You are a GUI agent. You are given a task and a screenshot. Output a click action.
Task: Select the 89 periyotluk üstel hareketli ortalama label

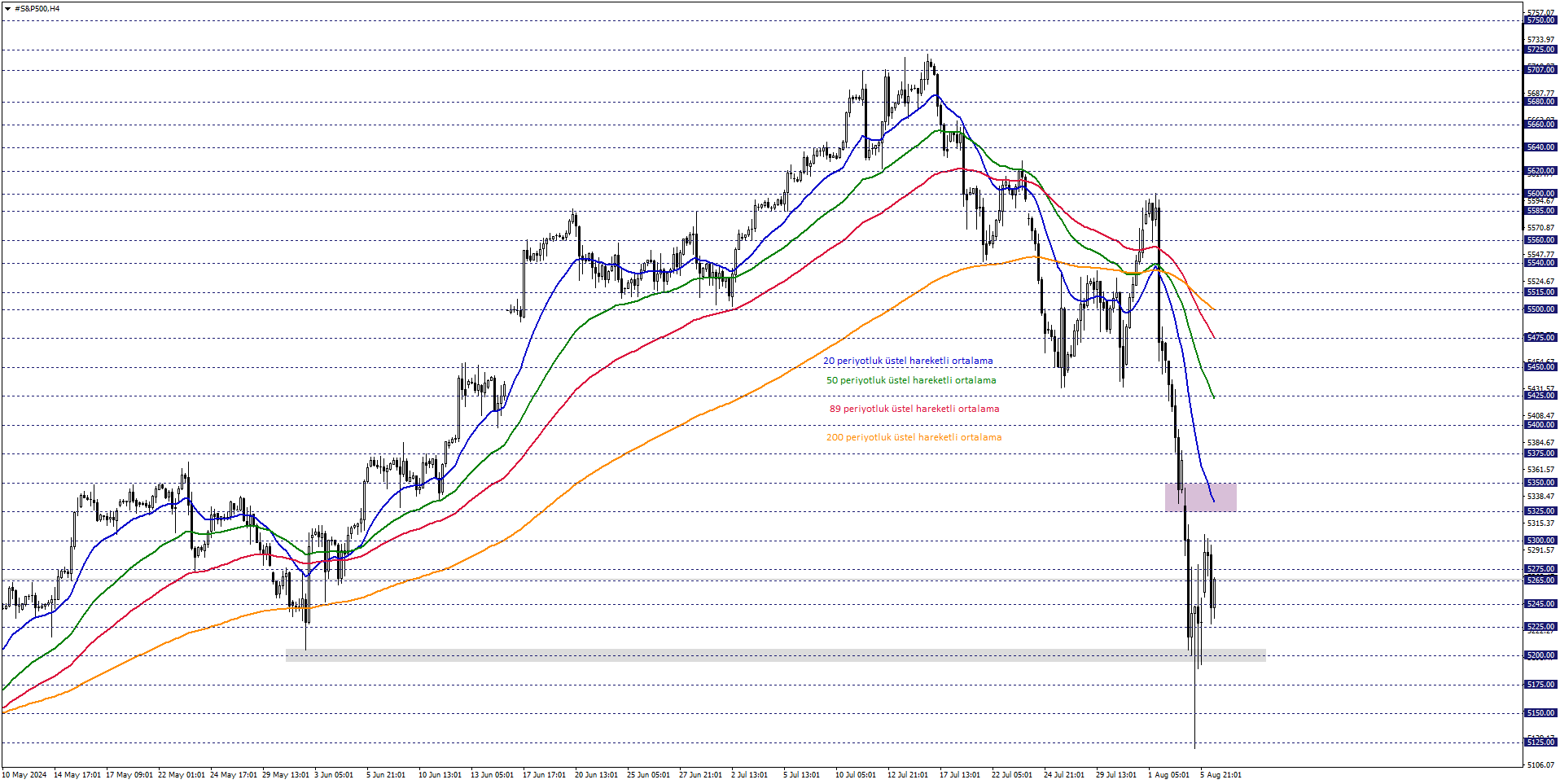point(914,409)
